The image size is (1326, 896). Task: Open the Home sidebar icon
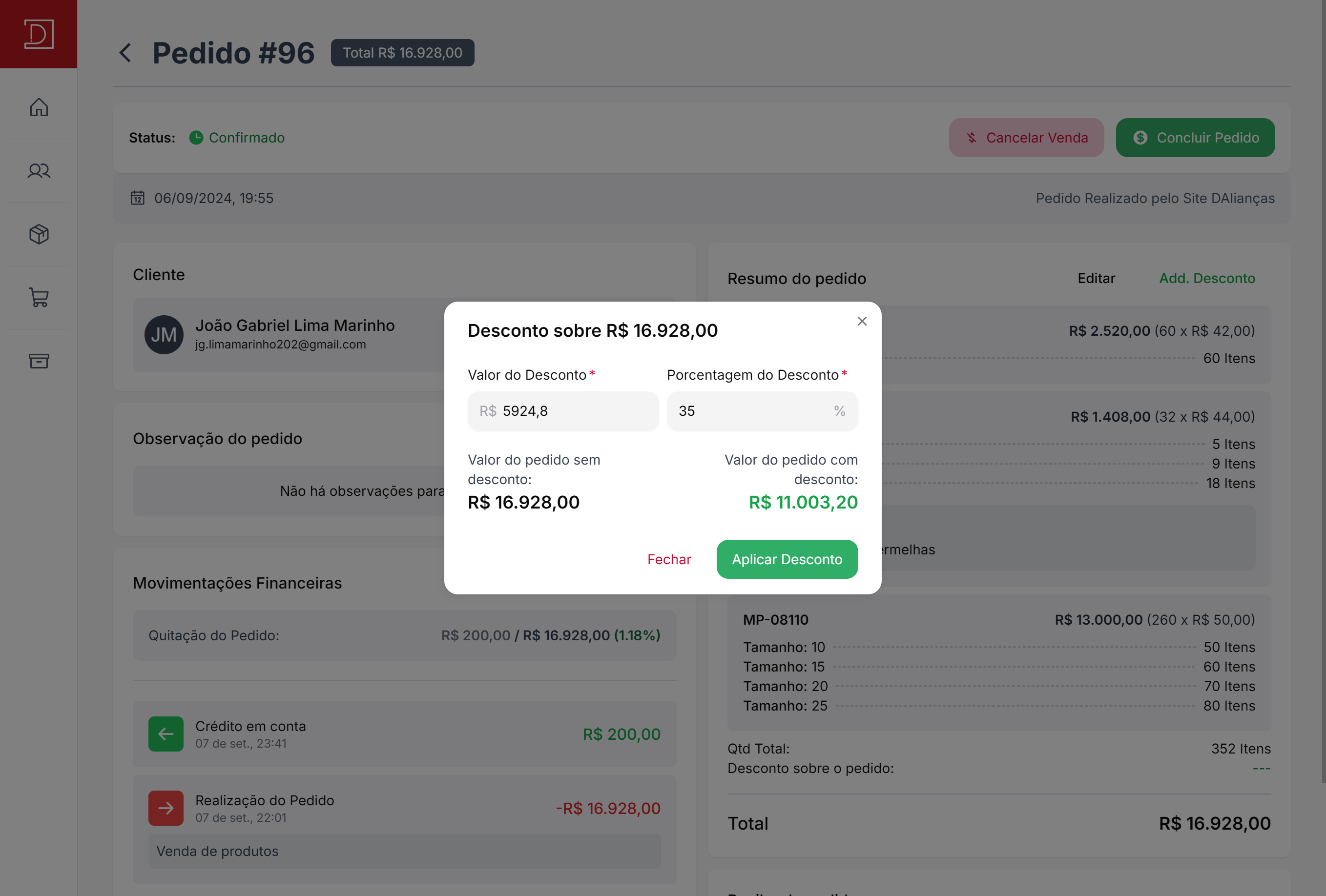pos(39,107)
